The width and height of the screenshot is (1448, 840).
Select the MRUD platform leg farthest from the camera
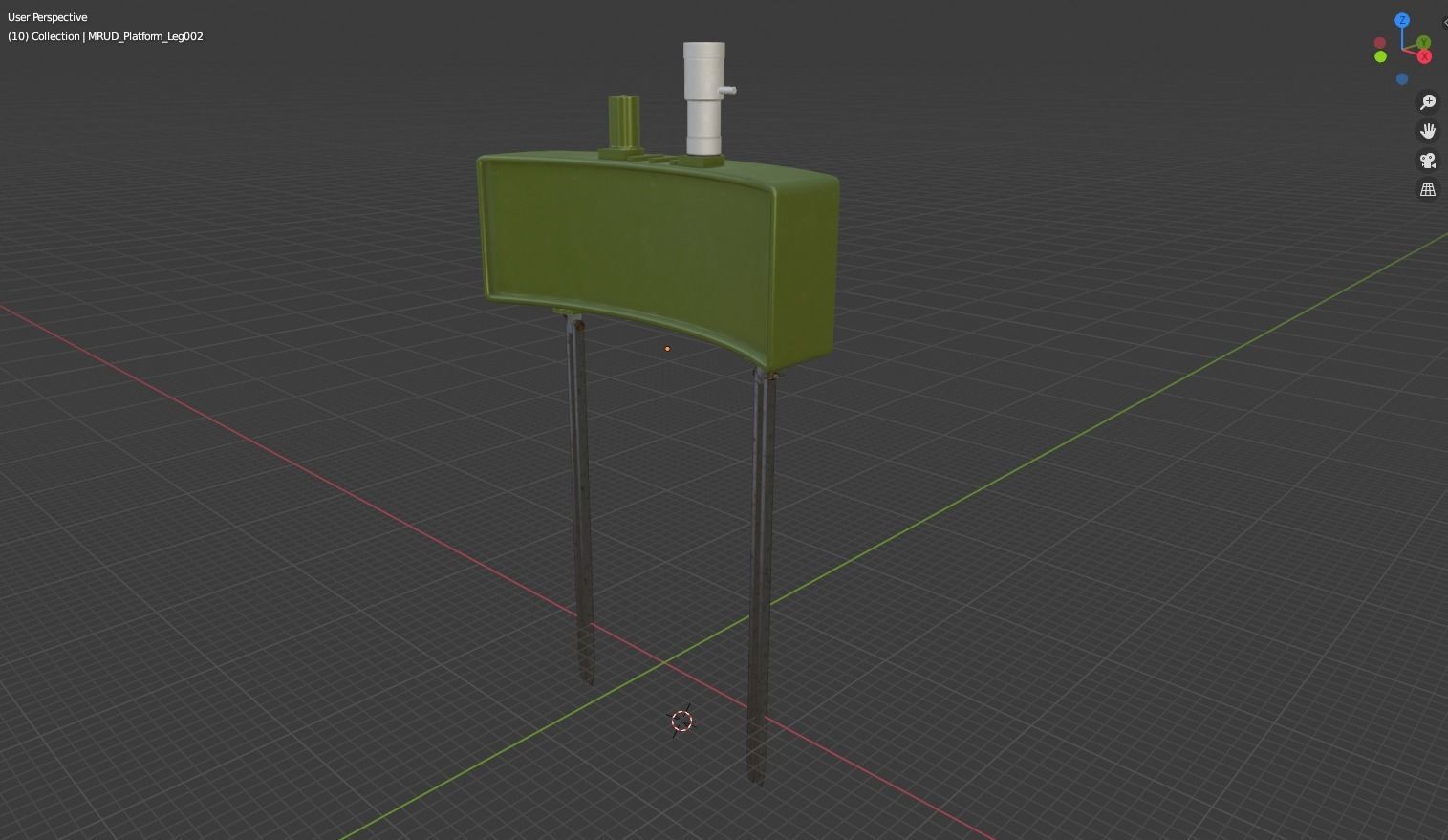pos(579,497)
